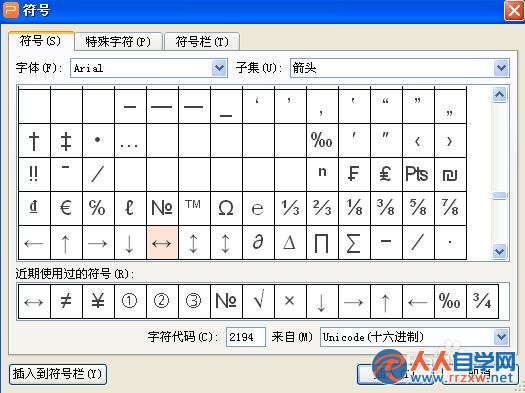Viewport: 525px width, 393px height.
Task: Select the two thirds ⅔ fraction
Action: pyautogui.click(x=322, y=208)
